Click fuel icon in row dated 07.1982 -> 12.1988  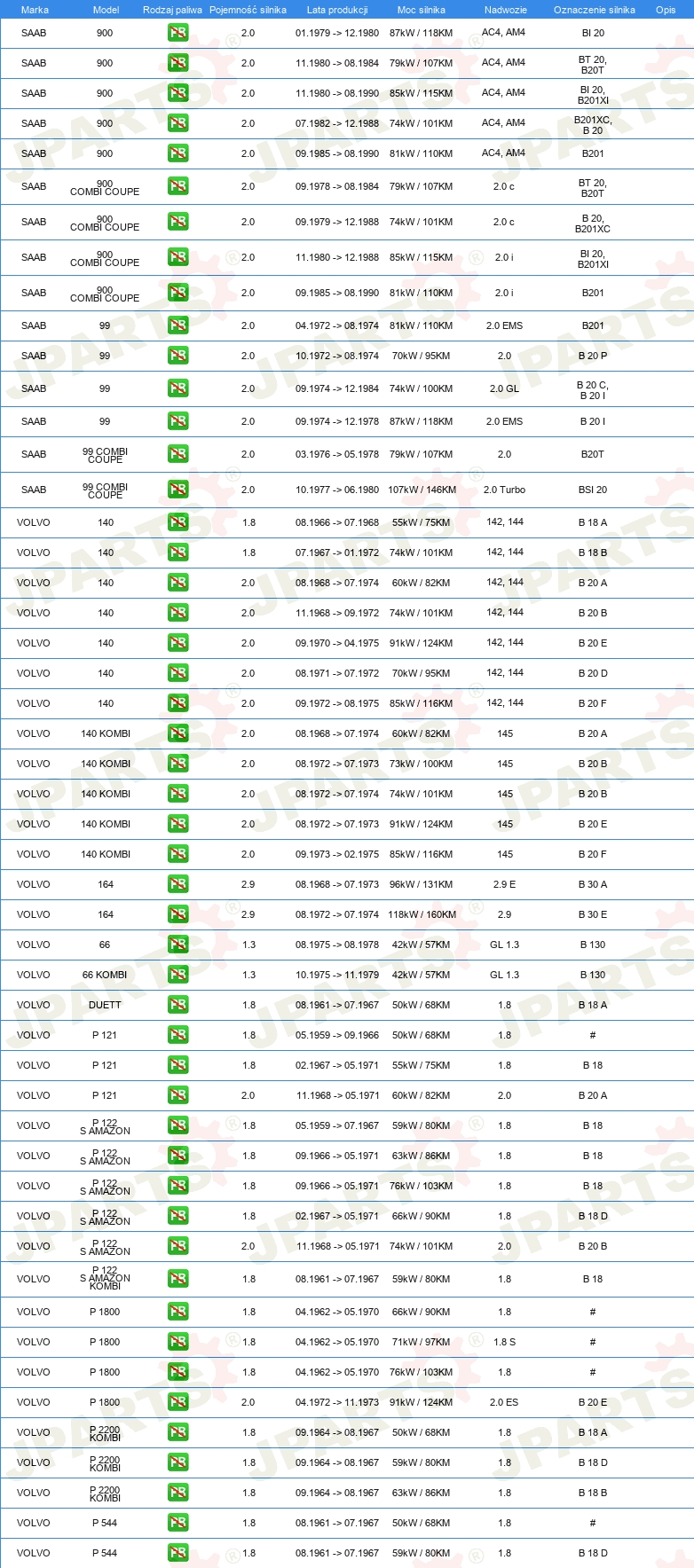tap(178, 123)
